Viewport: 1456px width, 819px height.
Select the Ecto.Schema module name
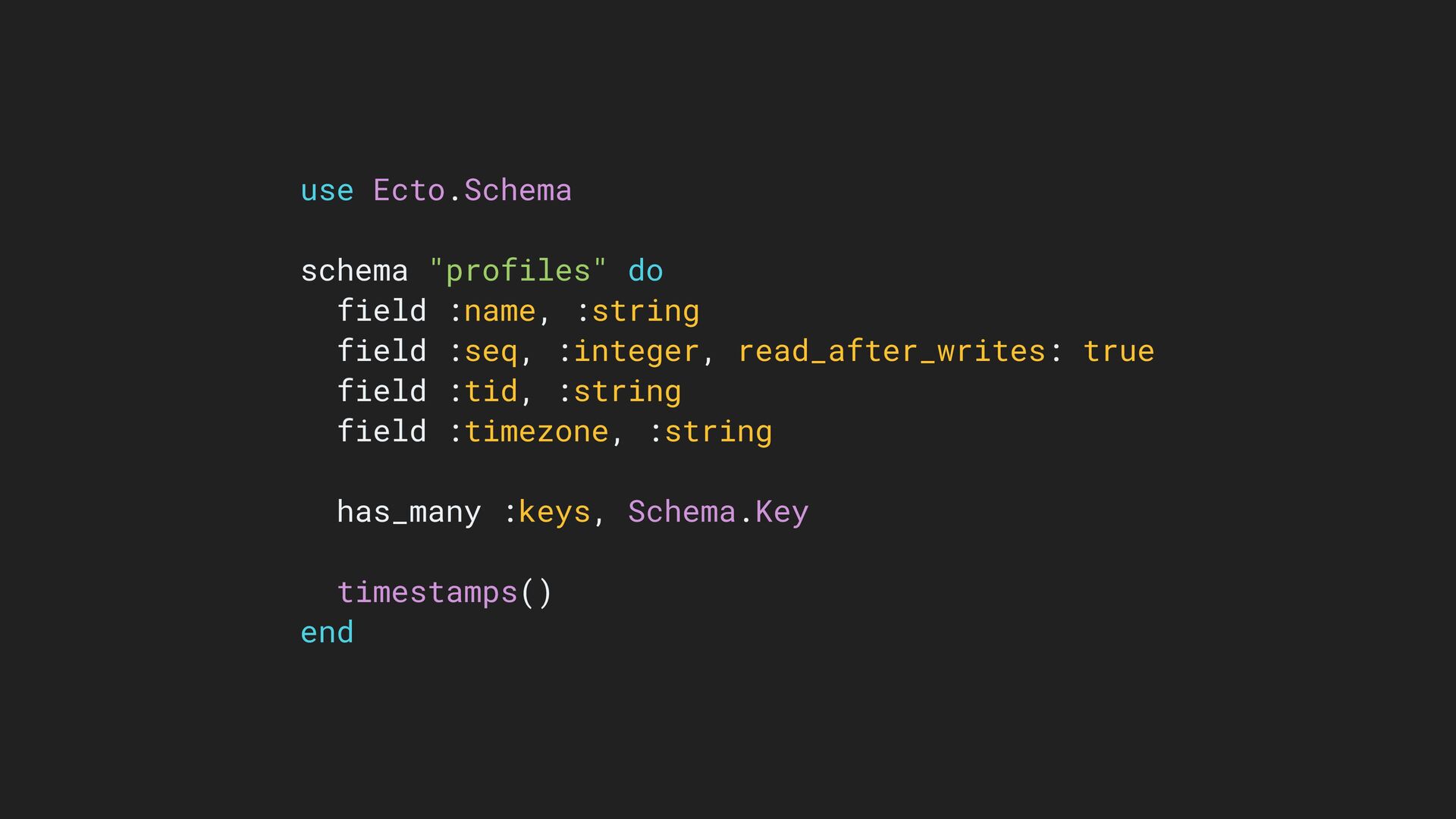click(x=472, y=190)
